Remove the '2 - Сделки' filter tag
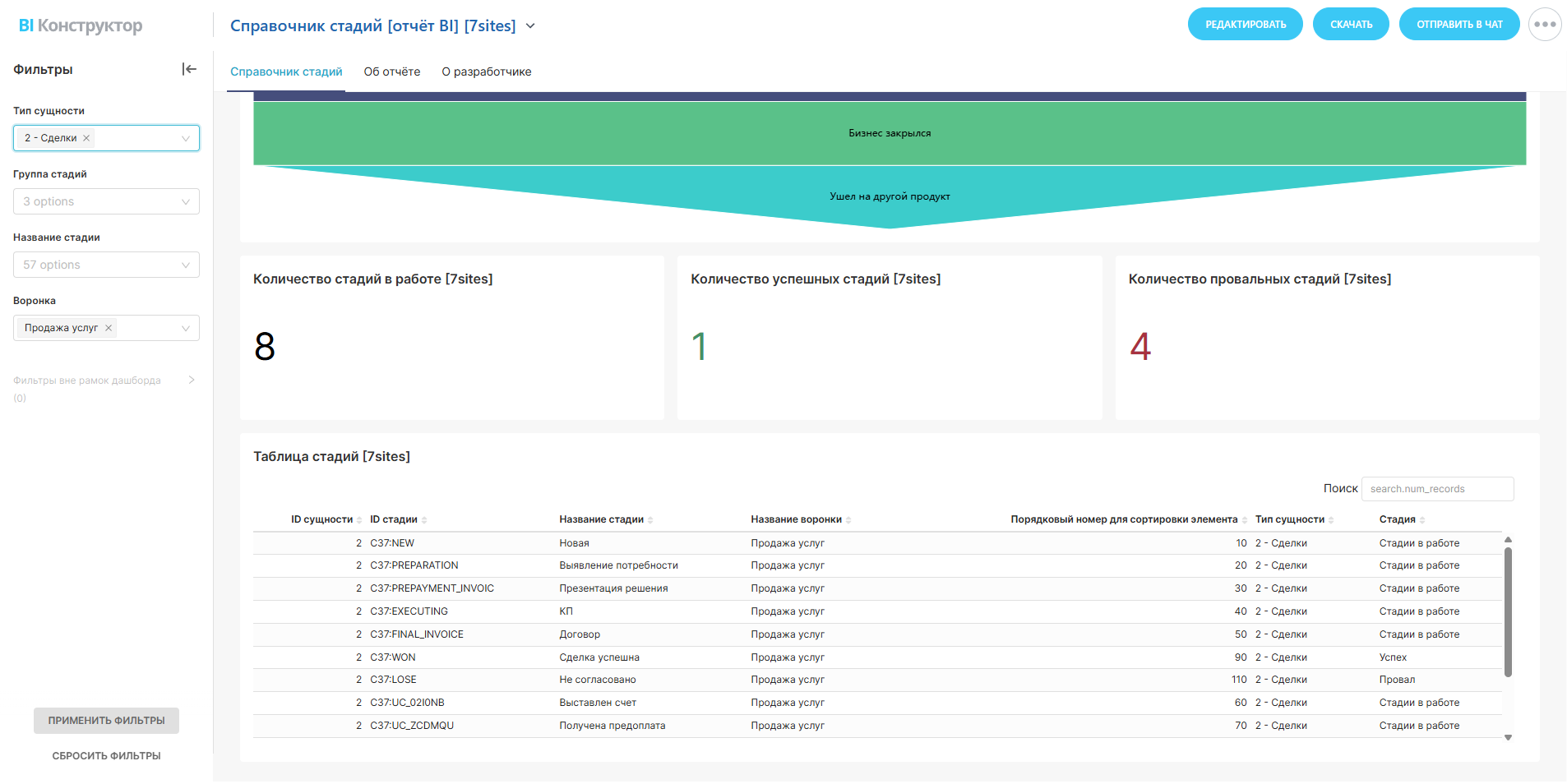This screenshot has width=1567, height=784. 86,138
